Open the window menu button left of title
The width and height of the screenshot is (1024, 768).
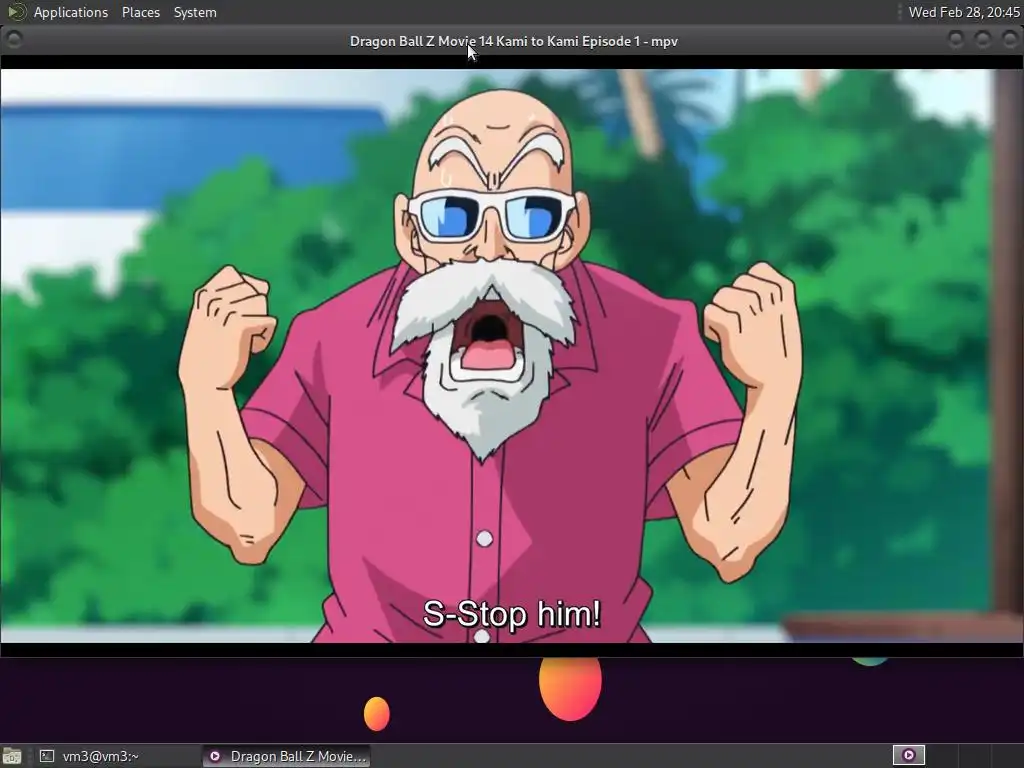(14, 40)
